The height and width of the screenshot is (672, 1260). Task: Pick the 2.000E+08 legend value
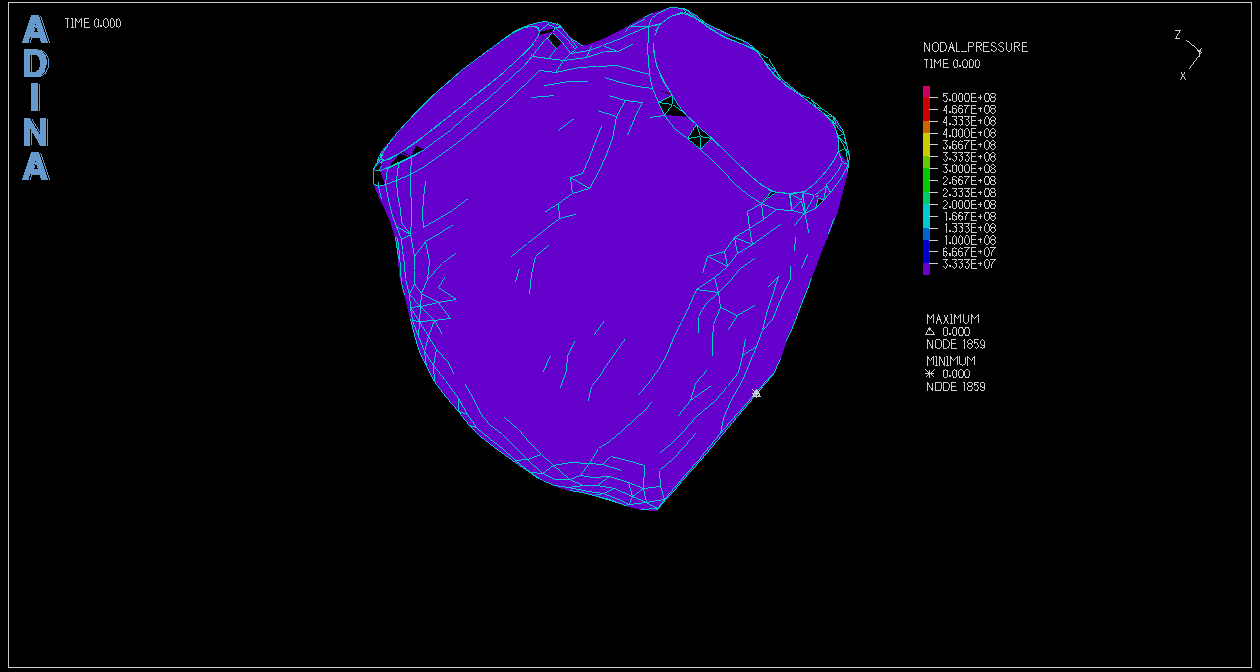969,204
